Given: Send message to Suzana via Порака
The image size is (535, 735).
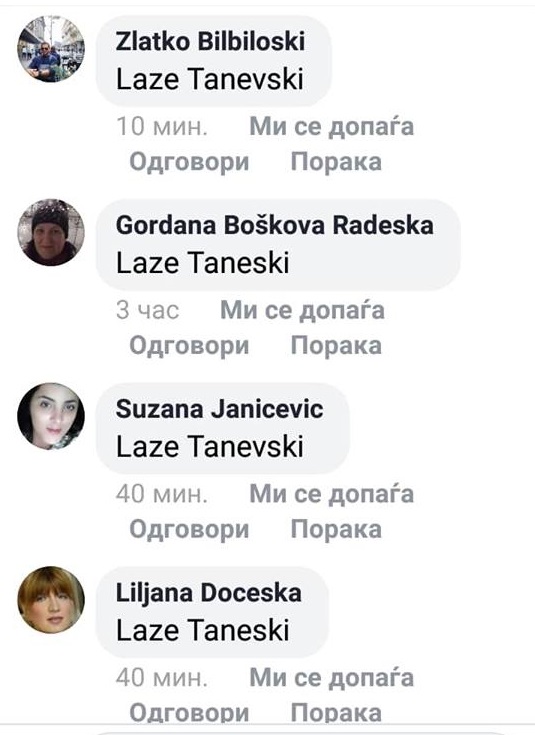Looking at the screenshot, I should coord(336,530).
